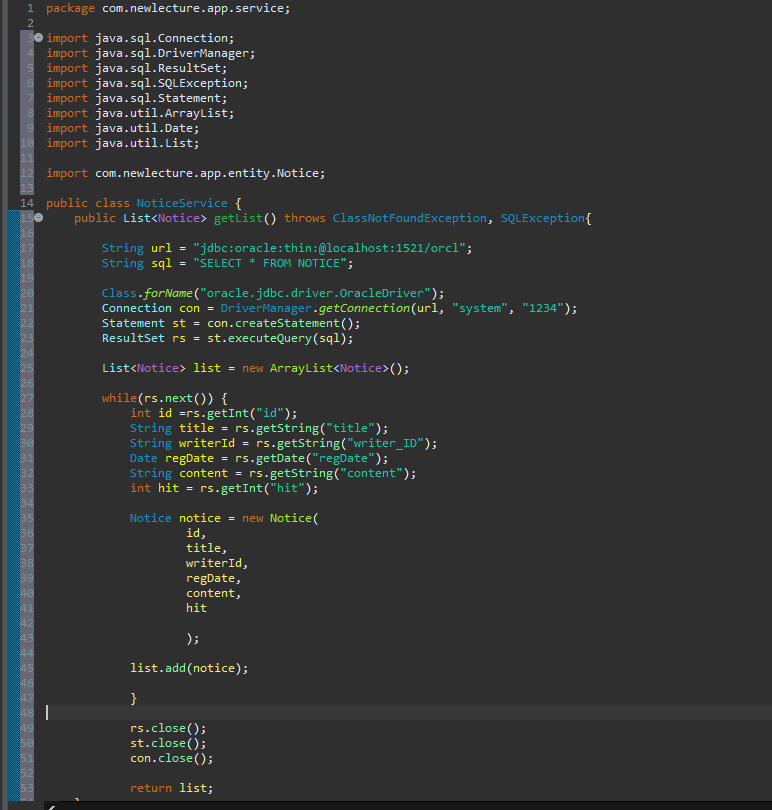Click the getList method name
The width and height of the screenshot is (772, 810).
point(238,219)
